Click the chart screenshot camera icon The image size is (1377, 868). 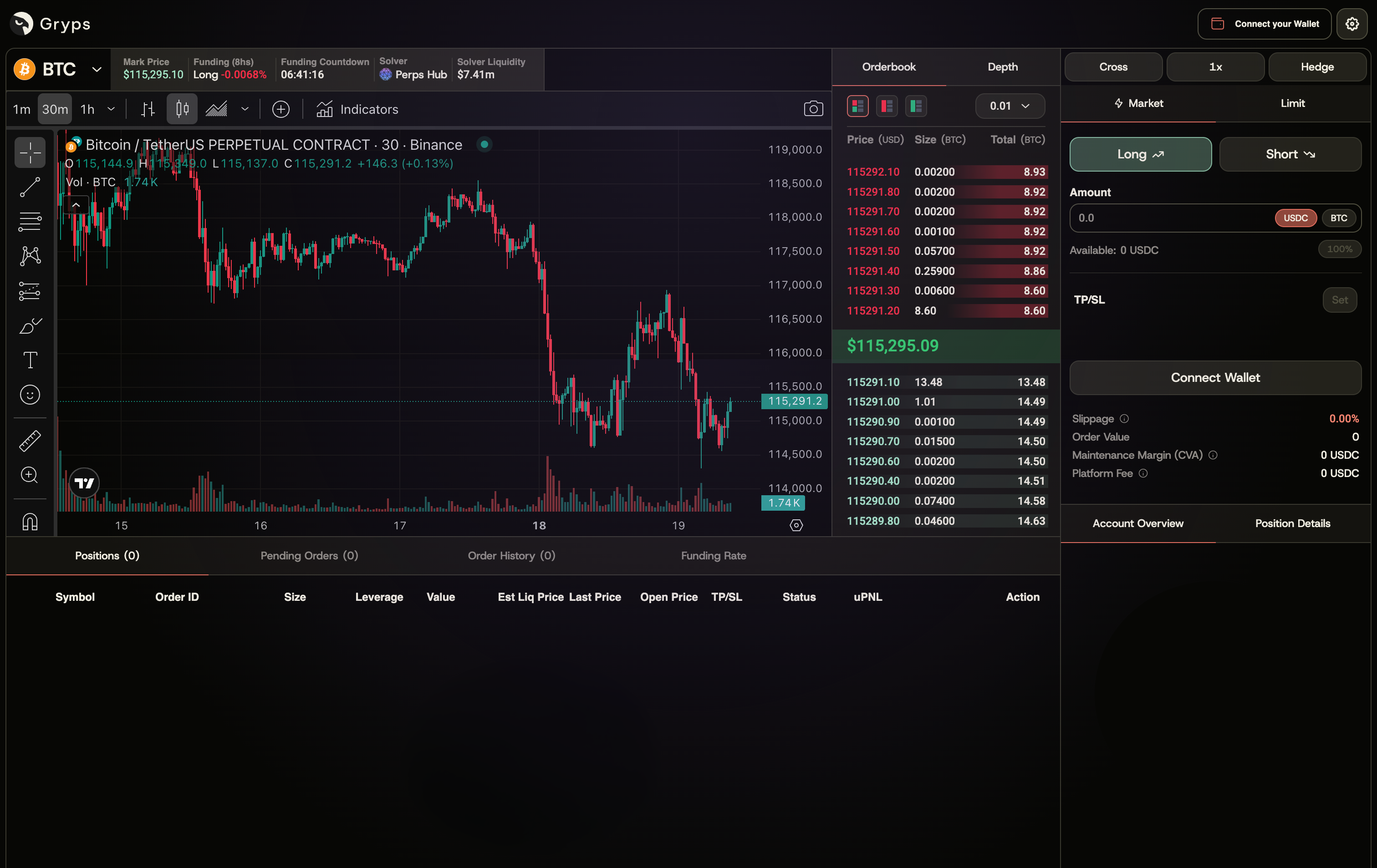tap(813, 109)
